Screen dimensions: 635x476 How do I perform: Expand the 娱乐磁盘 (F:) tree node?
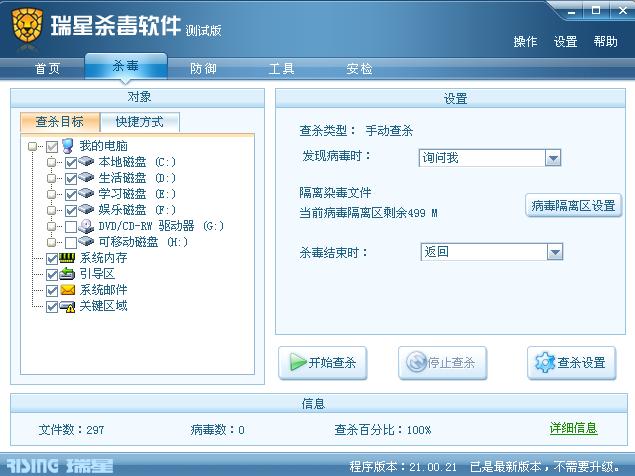point(51,210)
